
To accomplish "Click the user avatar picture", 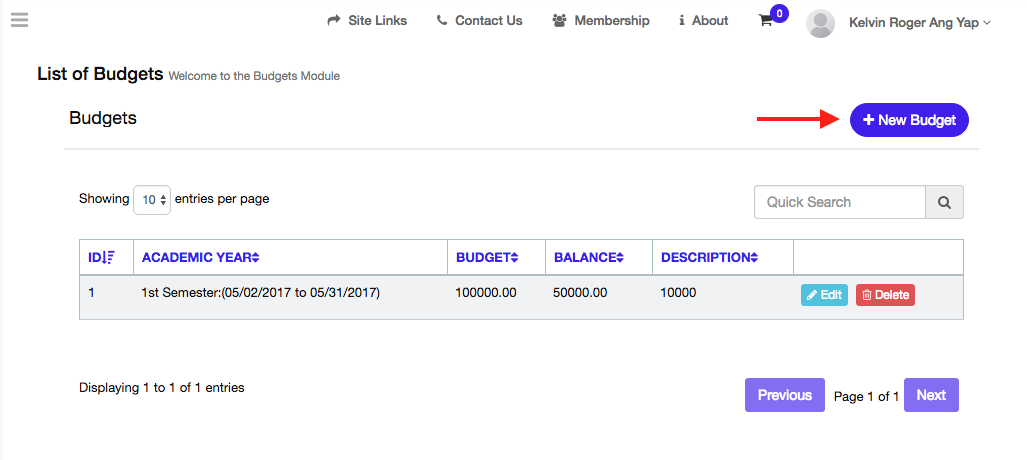I will pos(820,23).
